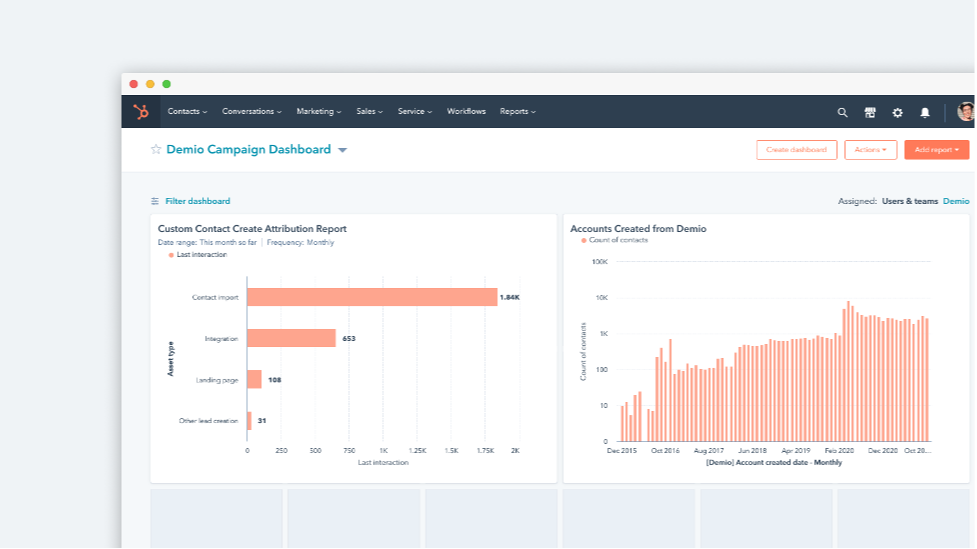Click the user profile avatar
Viewport: 977px width, 549px height.
click(965, 112)
